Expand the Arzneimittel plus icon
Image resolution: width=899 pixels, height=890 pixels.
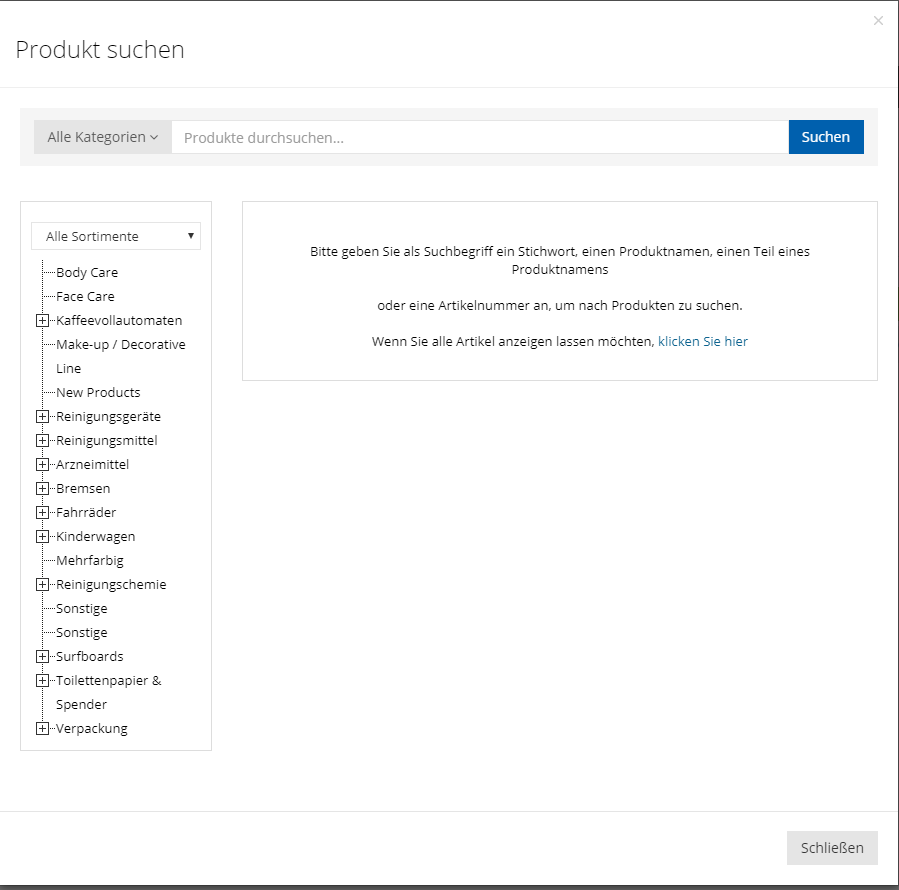point(42,465)
